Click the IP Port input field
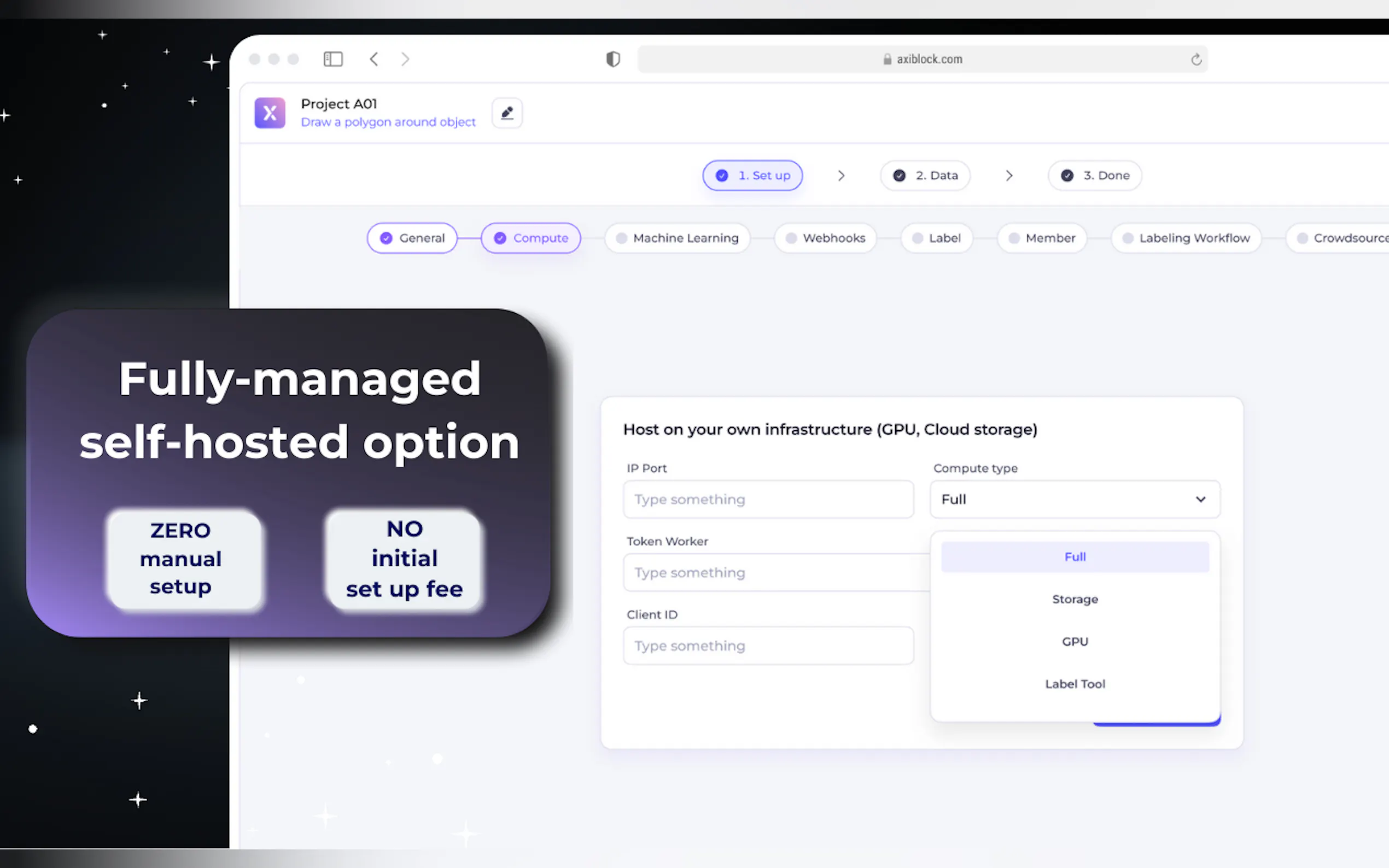Viewport: 1389px width, 868px height. coord(768,500)
